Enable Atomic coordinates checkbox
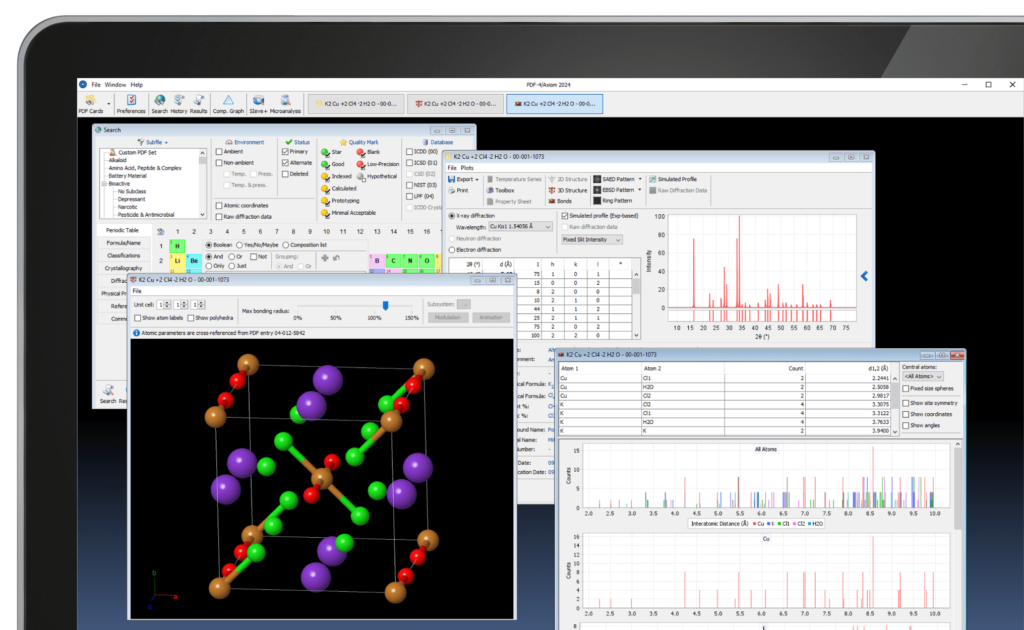This screenshot has height=630, width=1024. pyautogui.click(x=219, y=206)
